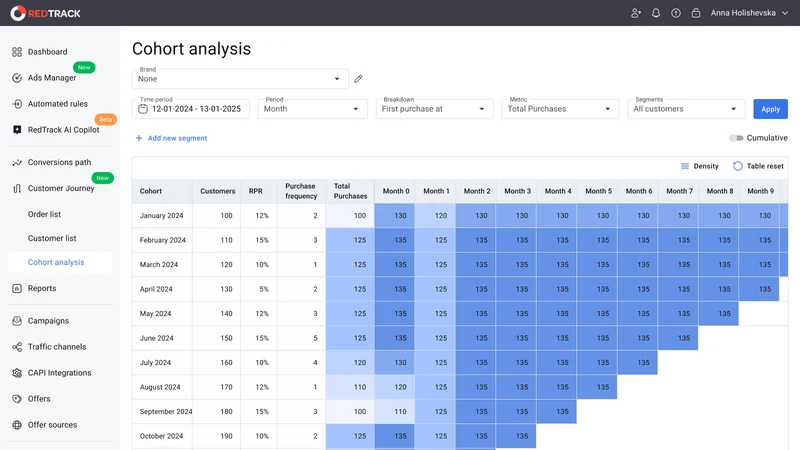Go to Customer list
The height and width of the screenshot is (450, 800).
[x=52, y=238]
